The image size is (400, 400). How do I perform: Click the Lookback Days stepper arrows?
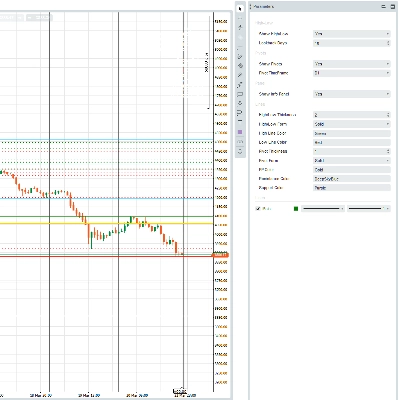[388, 43]
